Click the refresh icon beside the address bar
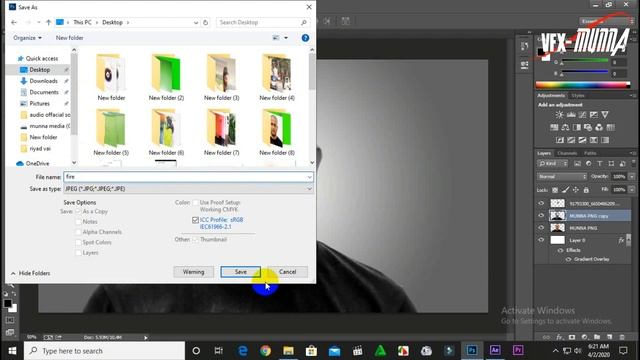The height and width of the screenshot is (360, 640). coord(205,22)
